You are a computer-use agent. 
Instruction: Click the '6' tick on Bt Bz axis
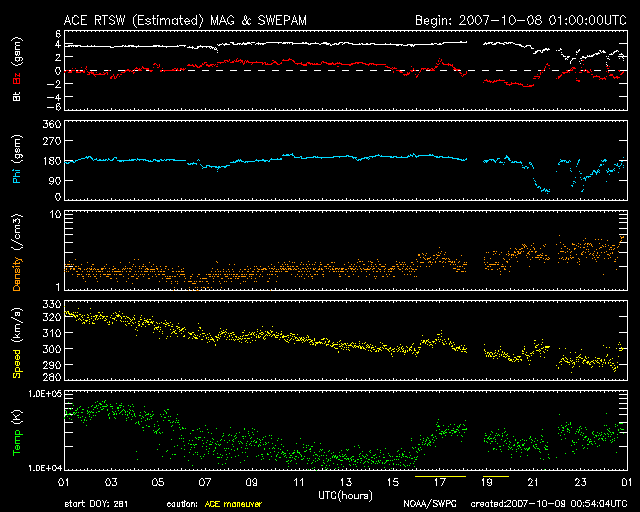[58, 33]
